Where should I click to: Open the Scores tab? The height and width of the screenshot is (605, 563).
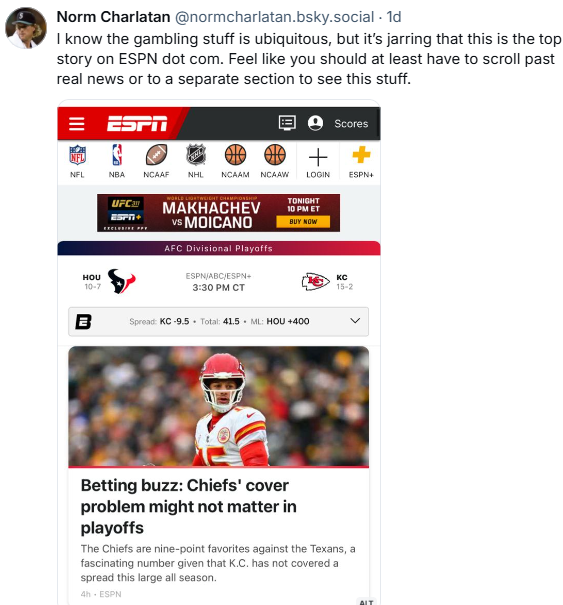tap(351, 123)
